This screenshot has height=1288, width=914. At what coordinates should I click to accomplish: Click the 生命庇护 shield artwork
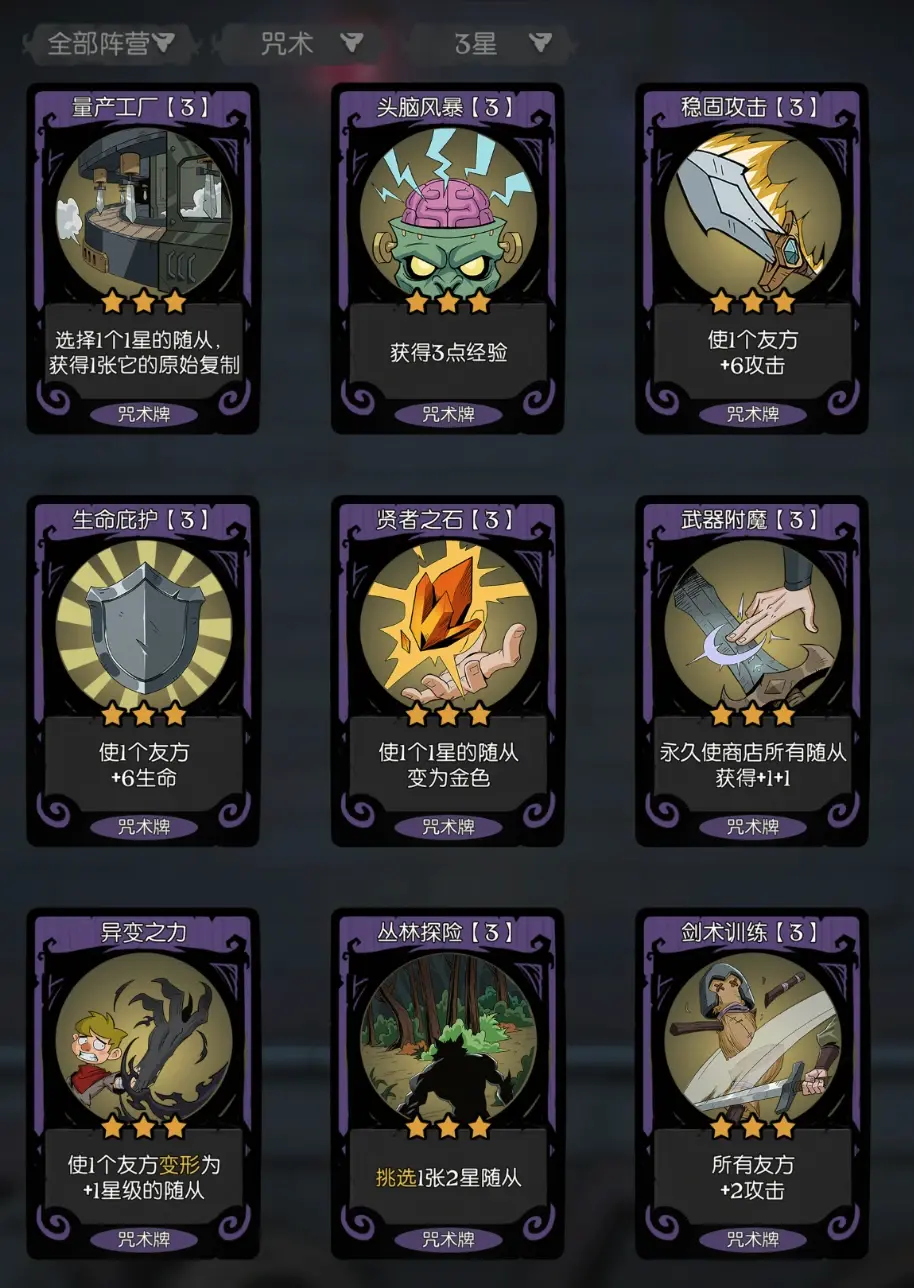[x=143, y=625]
